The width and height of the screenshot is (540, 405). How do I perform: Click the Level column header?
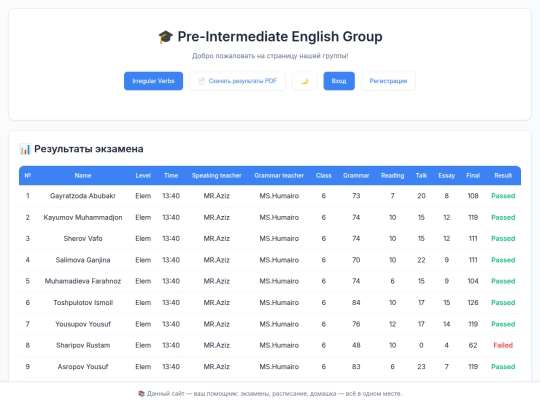click(x=143, y=176)
